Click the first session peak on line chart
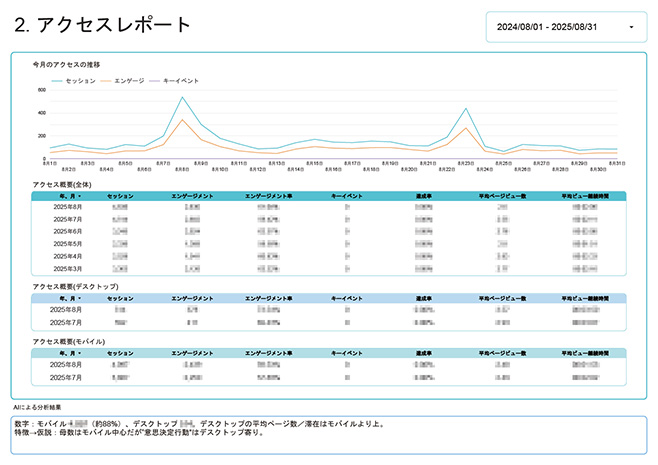The width and height of the screenshot is (658, 465). pos(182,98)
